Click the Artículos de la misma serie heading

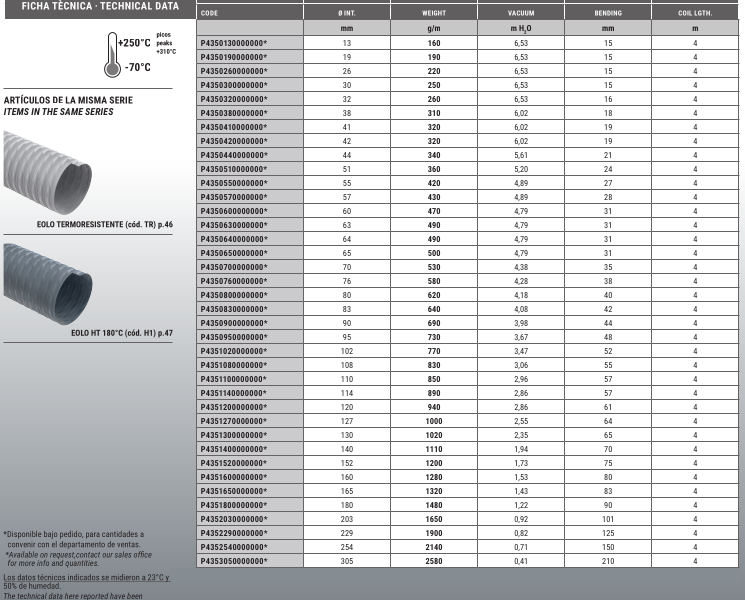point(68,101)
